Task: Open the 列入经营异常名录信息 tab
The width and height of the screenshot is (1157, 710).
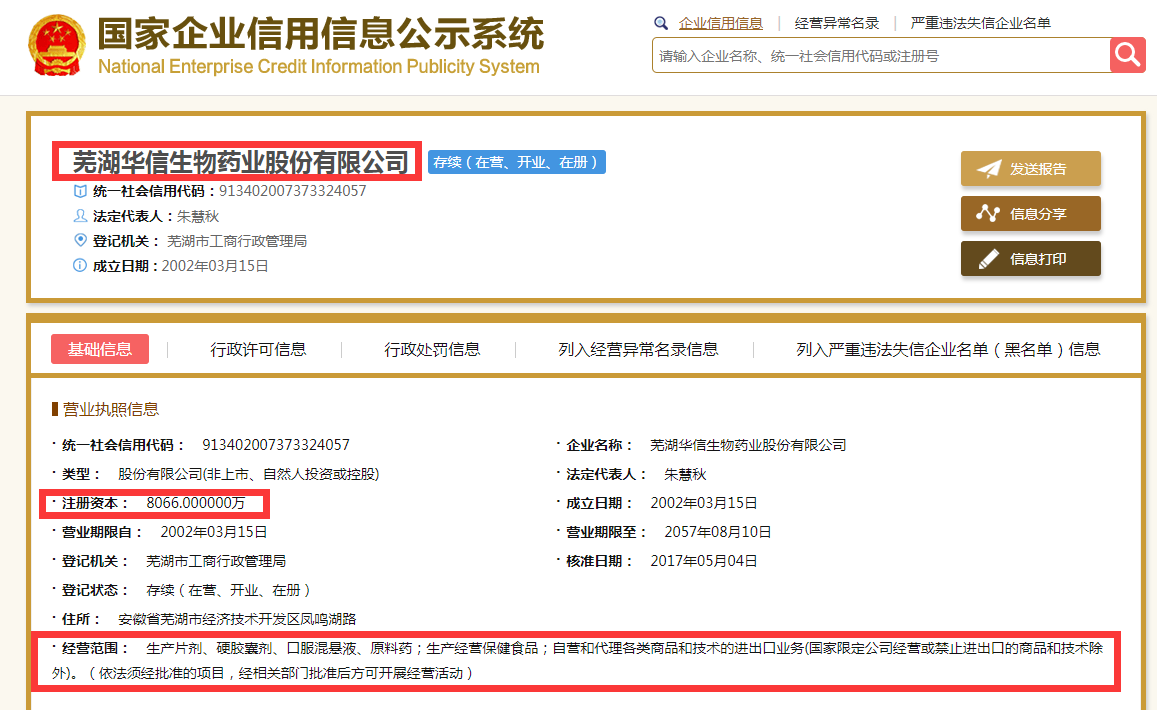Action: (638, 349)
